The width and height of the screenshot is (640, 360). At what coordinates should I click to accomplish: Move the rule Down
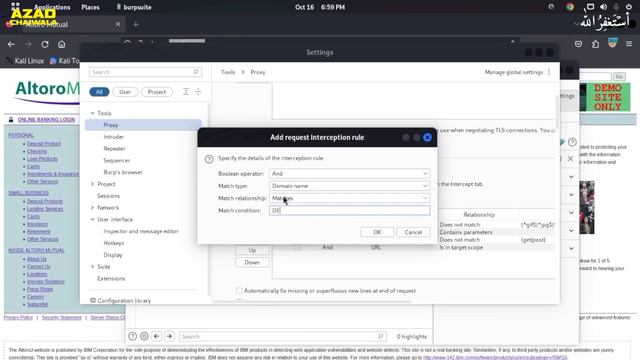[x=252, y=262]
